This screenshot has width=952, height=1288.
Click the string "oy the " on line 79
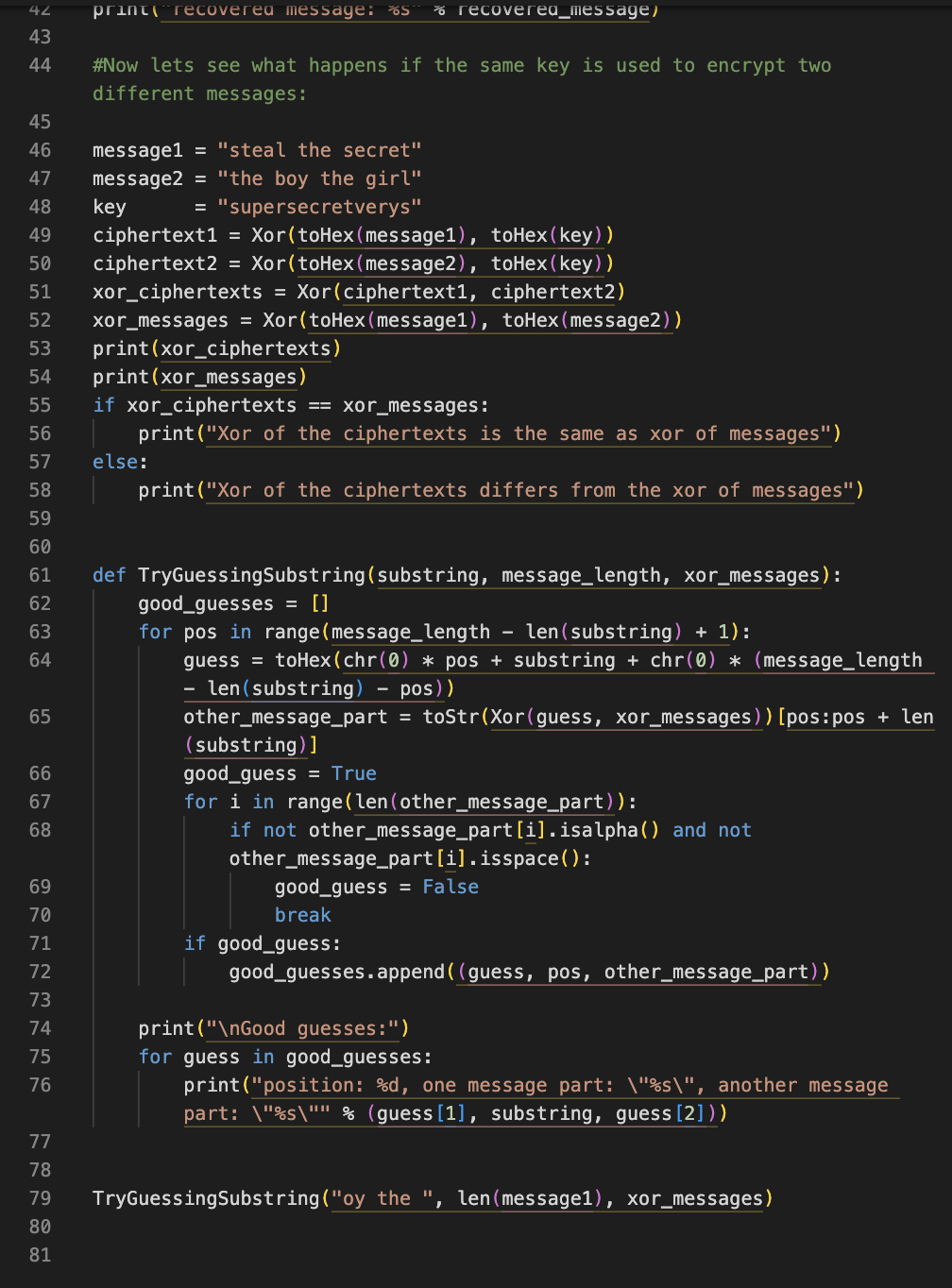382,1198
